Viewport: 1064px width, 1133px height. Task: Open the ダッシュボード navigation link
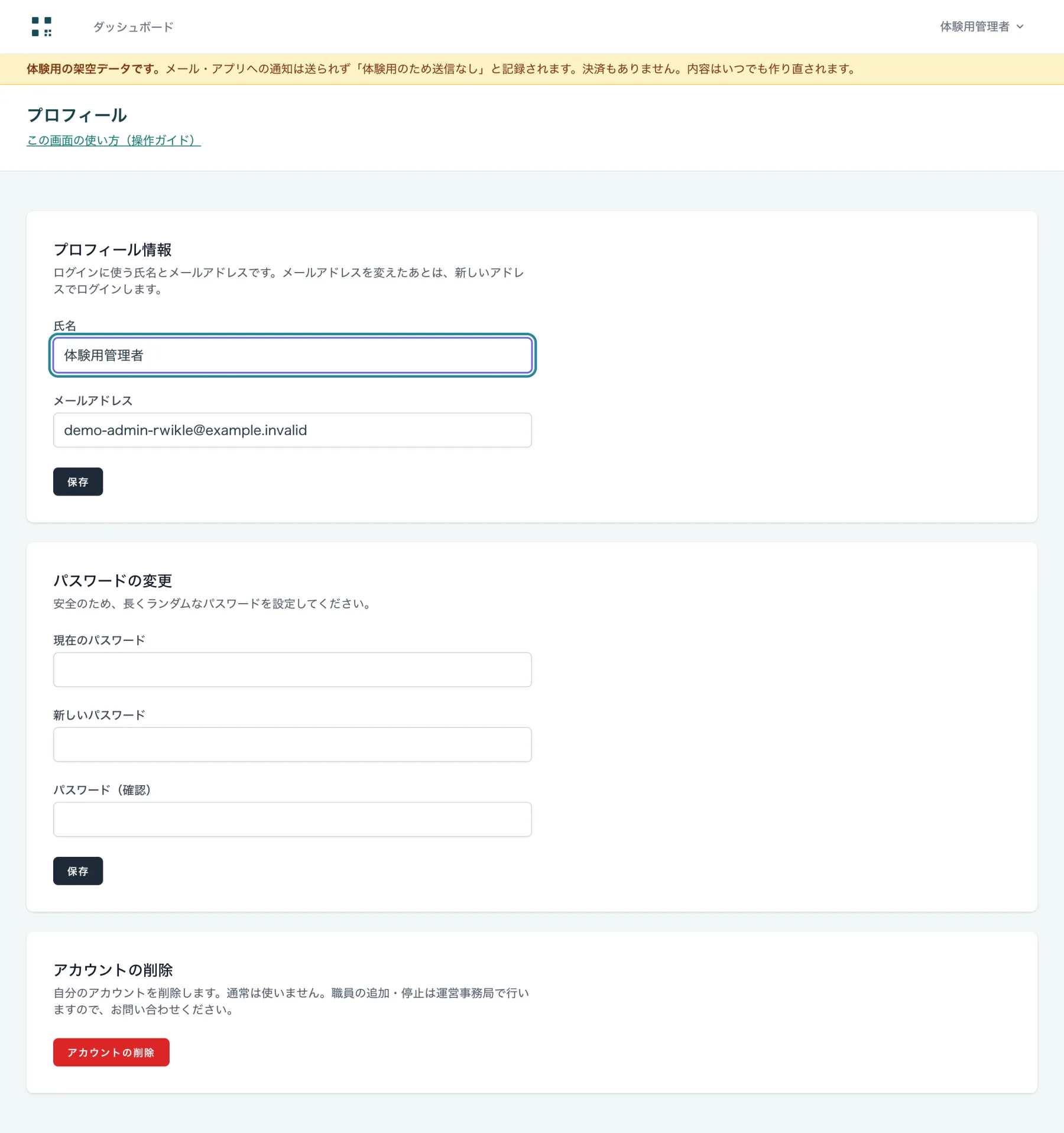point(133,27)
